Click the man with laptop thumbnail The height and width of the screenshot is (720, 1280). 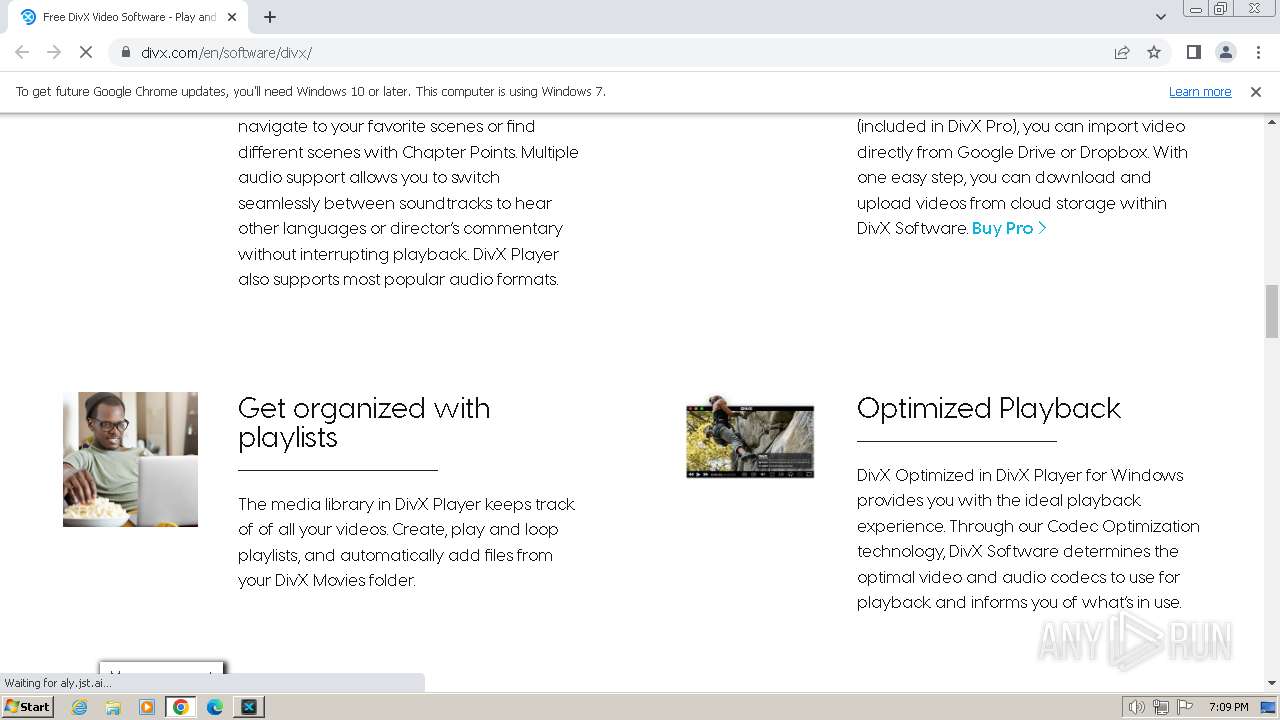(130, 459)
